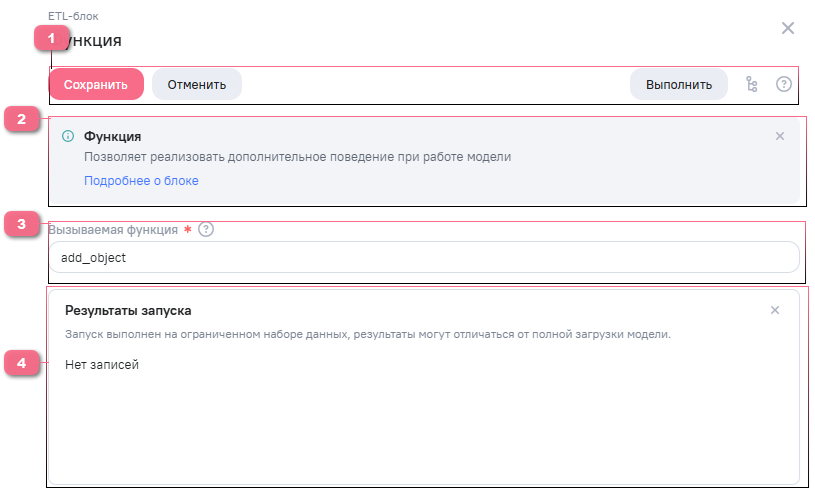Close the Результаты запуска panel
This screenshot has width=815, height=491.
tap(774, 310)
